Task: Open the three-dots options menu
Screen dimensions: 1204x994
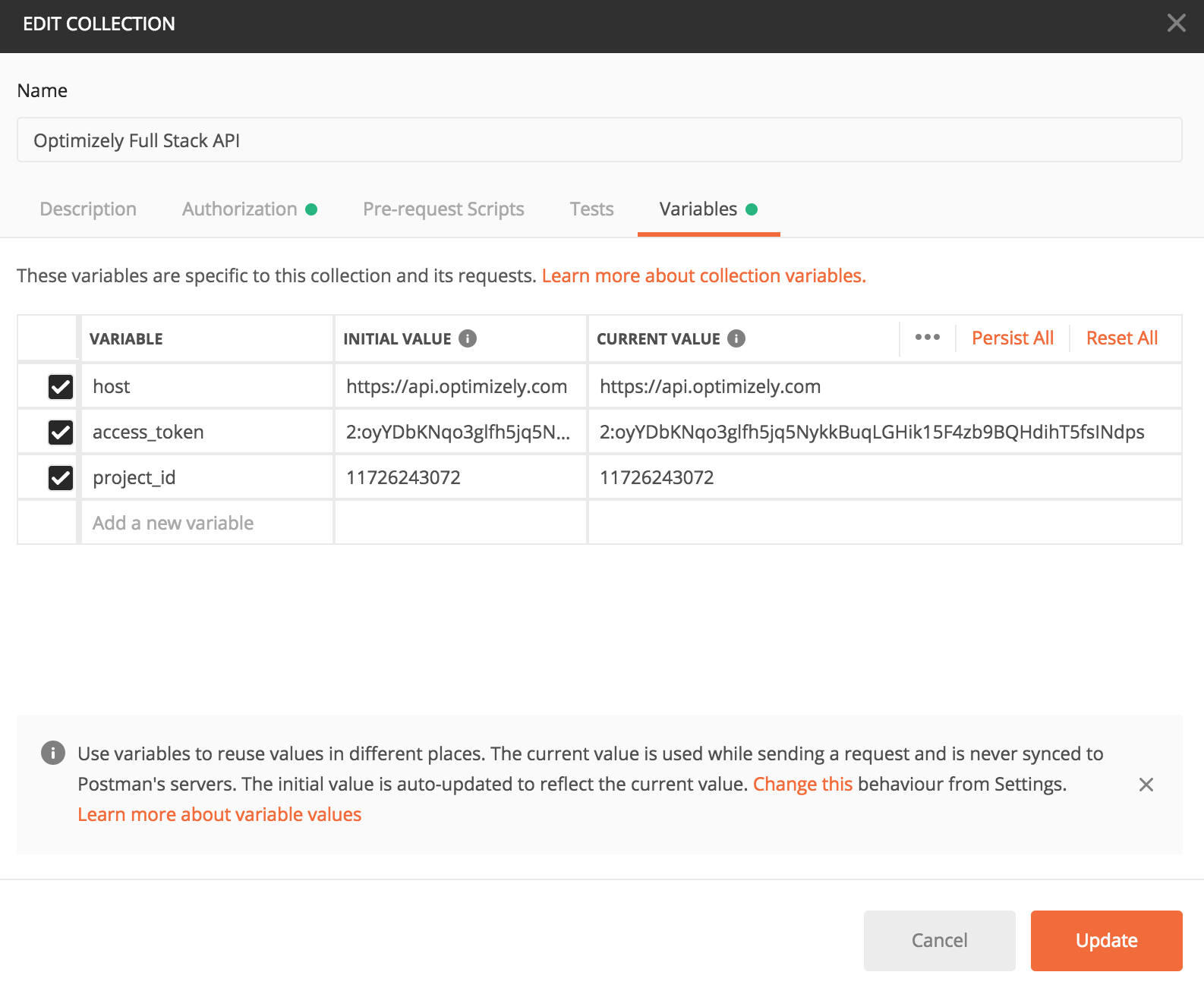Action: (x=927, y=338)
